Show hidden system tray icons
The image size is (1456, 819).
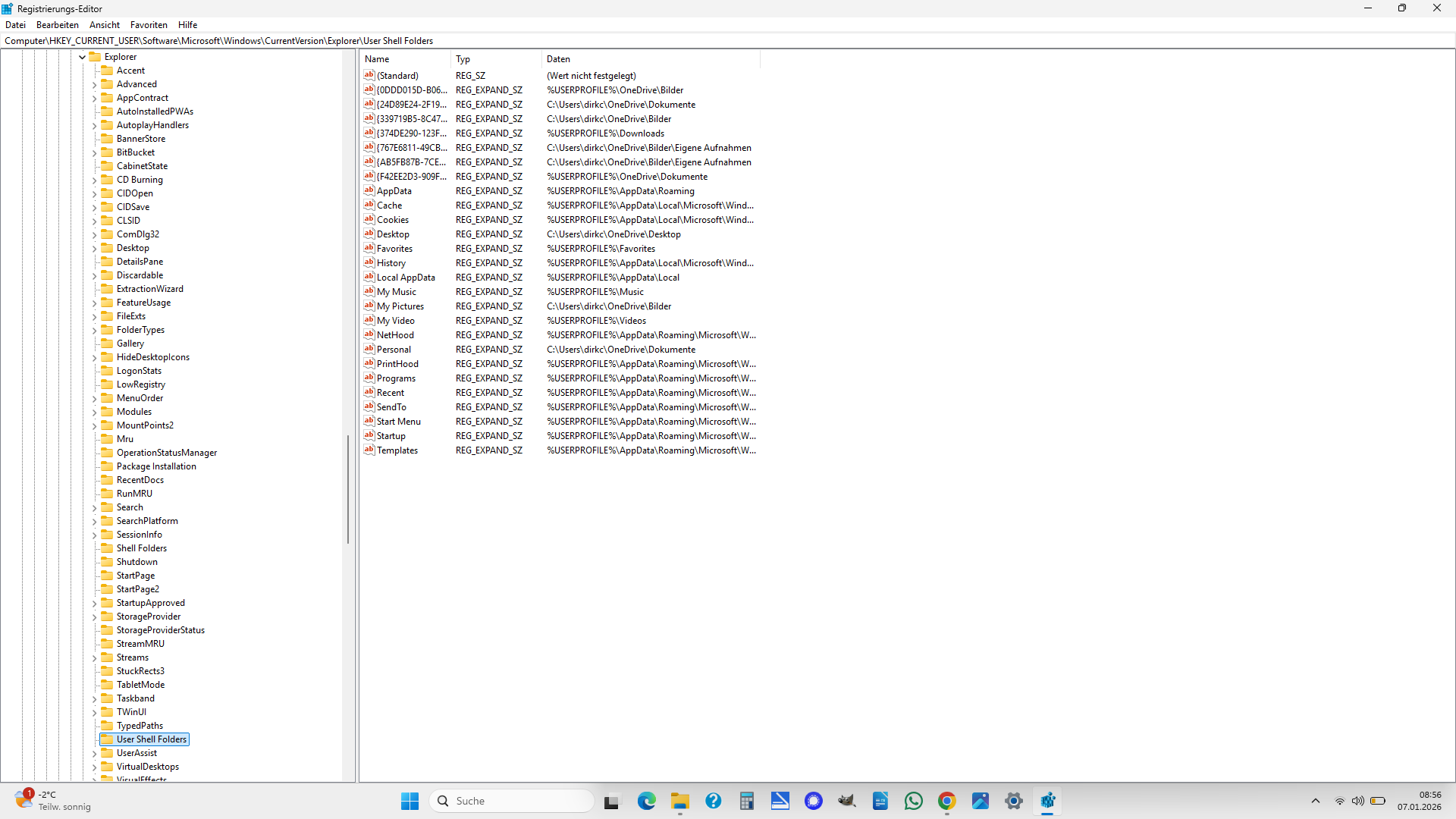click(x=1316, y=801)
